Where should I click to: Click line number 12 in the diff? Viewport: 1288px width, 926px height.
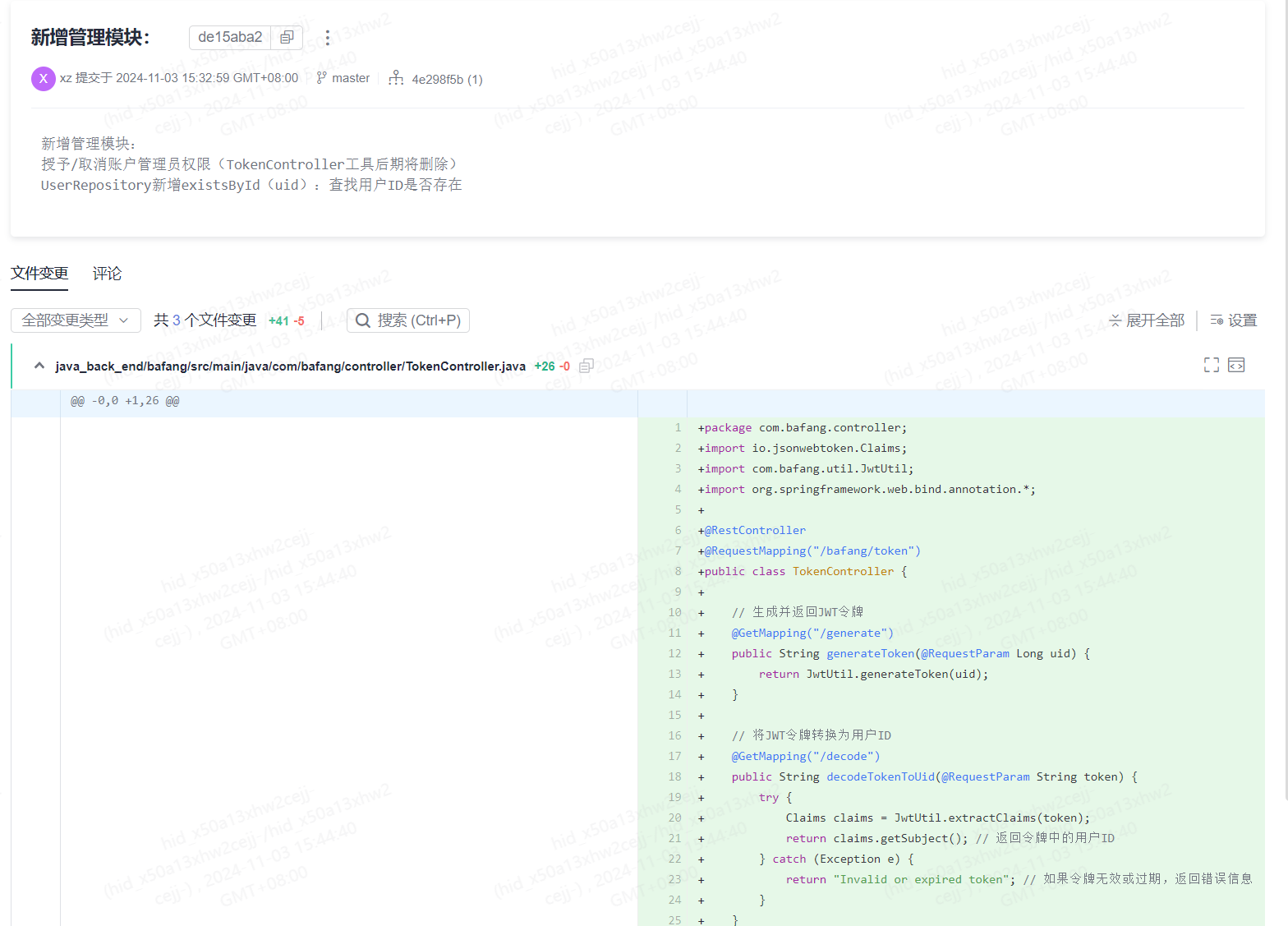pos(674,654)
